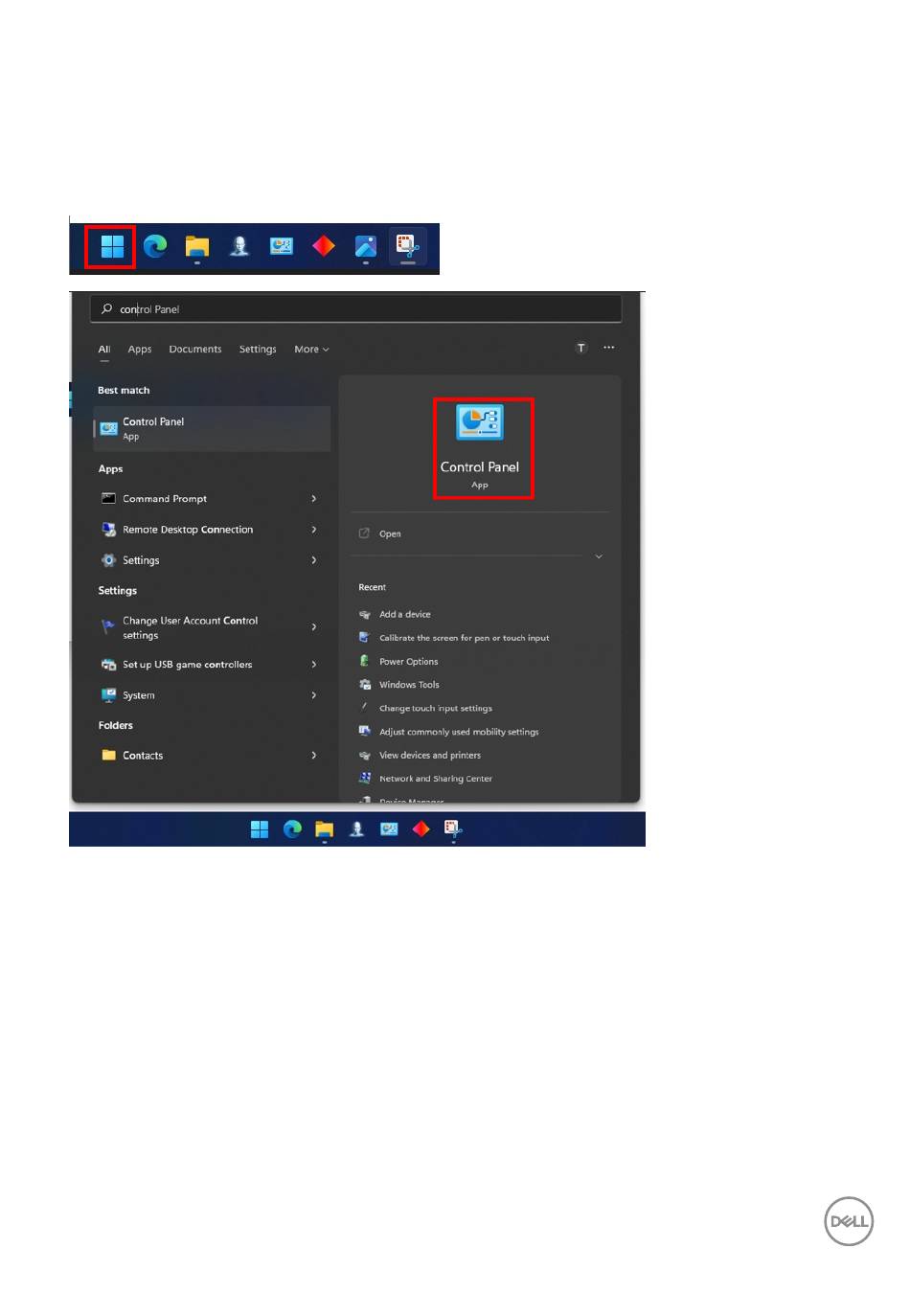Switch to the All search tab
The height and width of the screenshot is (1316, 910).
[x=104, y=350]
